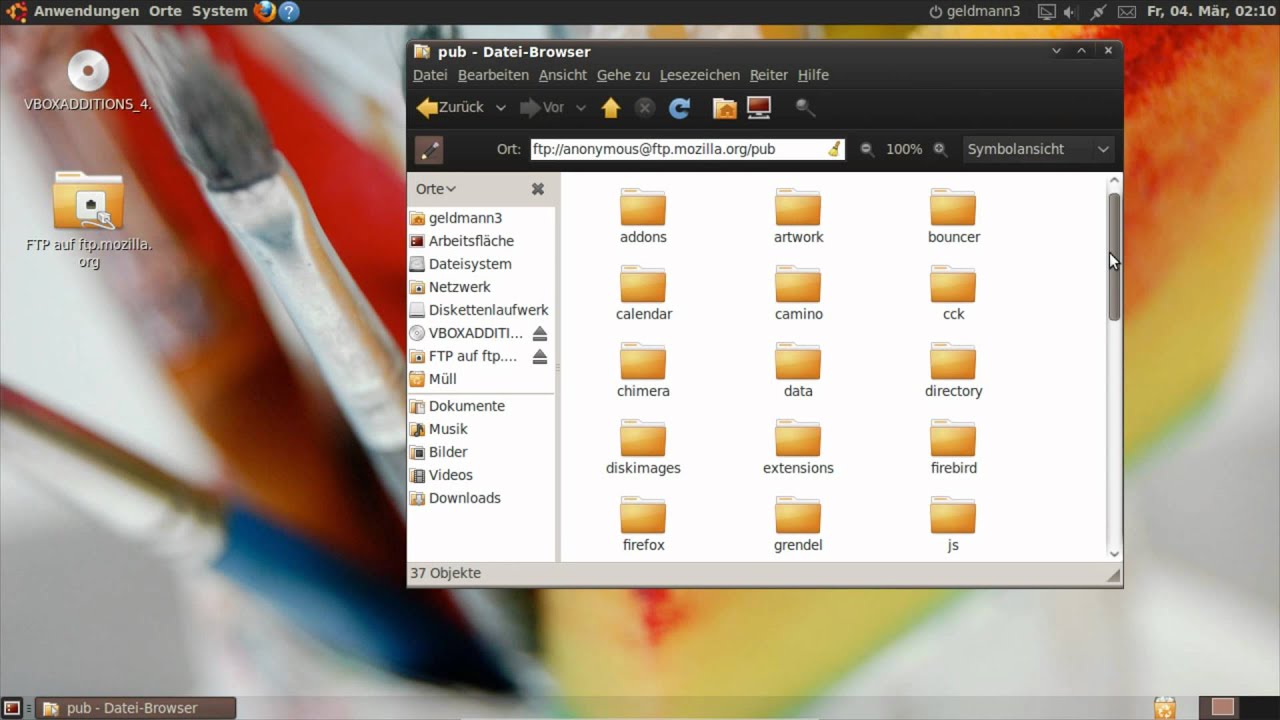
Task: Open the Datei menu
Action: click(x=430, y=75)
